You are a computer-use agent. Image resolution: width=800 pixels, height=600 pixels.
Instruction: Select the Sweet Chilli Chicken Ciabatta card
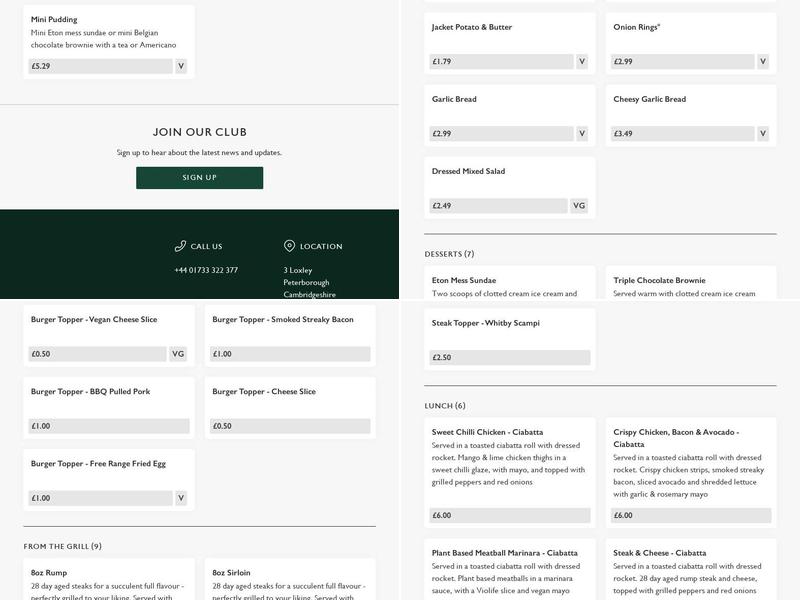pyautogui.click(x=509, y=470)
